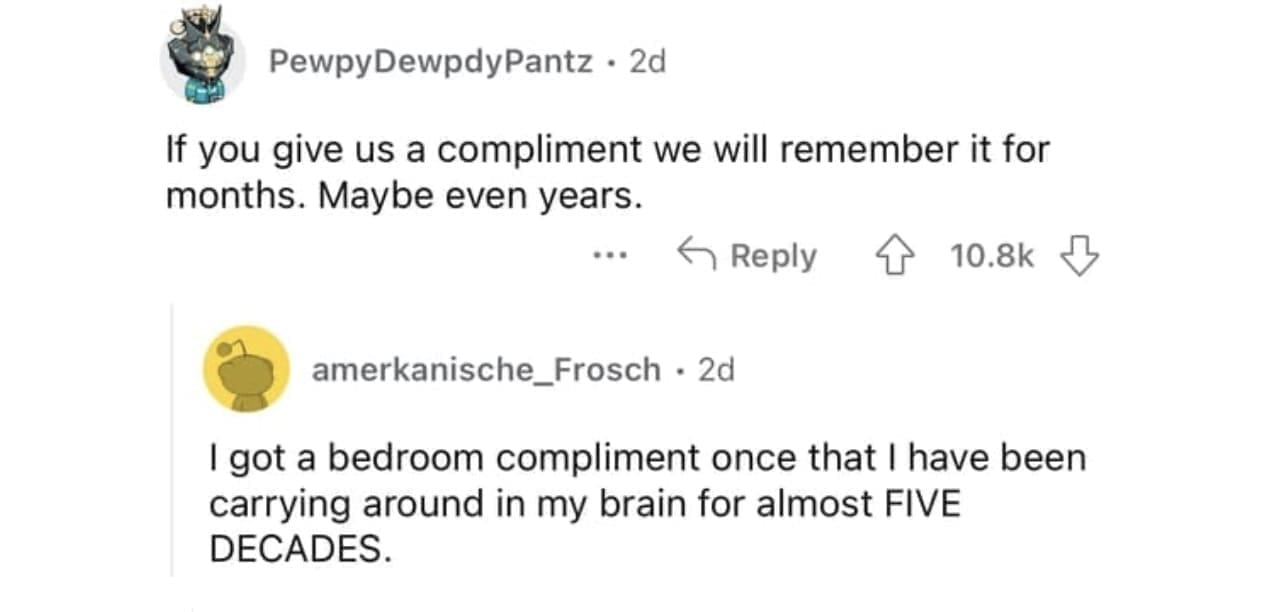1286x612 pixels.
Task: Click amerkanische_Frosch's yellow Snoo avatar
Action: pyautogui.click(x=246, y=369)
